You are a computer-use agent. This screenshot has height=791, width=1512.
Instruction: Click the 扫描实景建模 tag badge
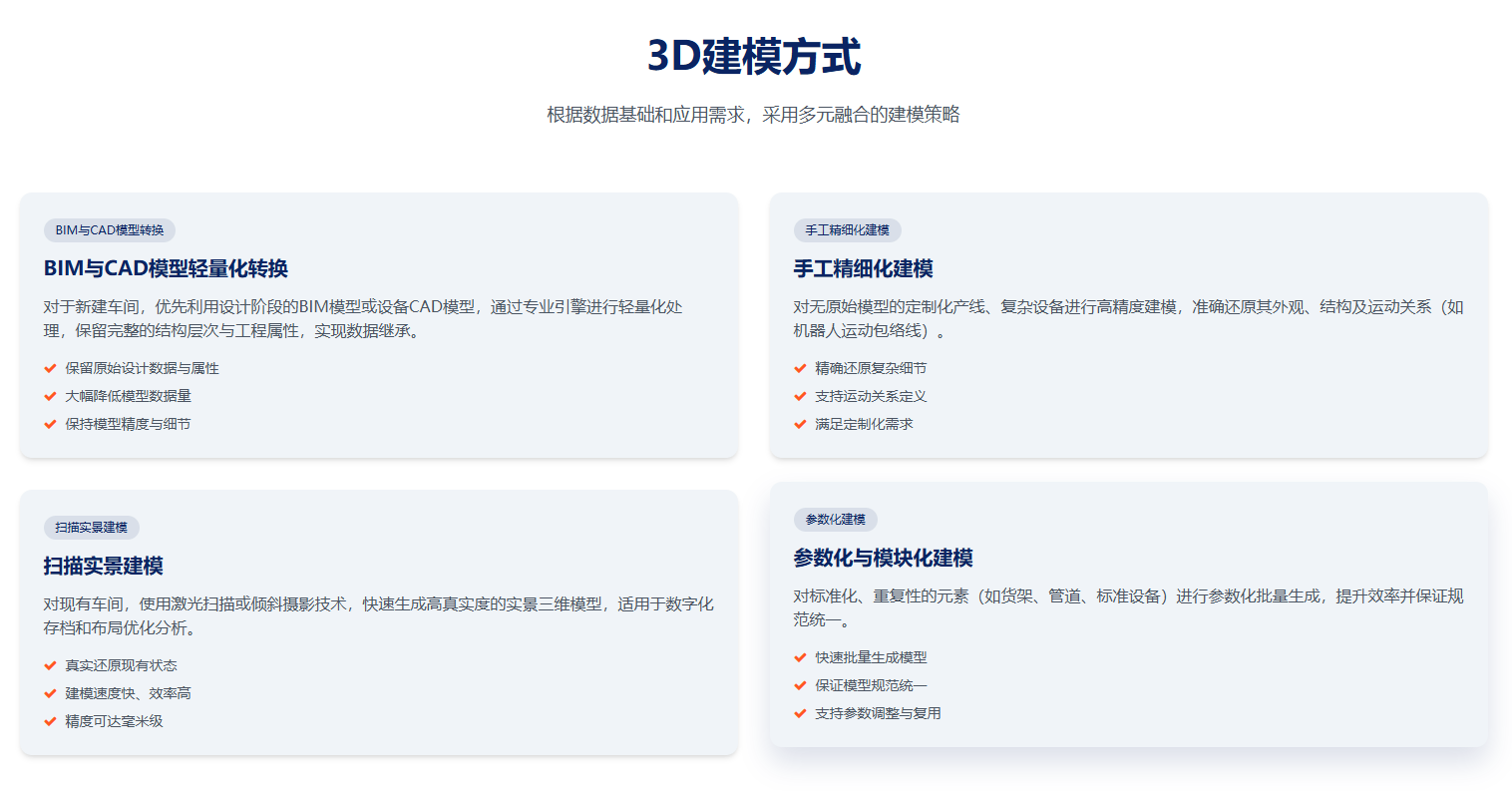click(92, 528)
